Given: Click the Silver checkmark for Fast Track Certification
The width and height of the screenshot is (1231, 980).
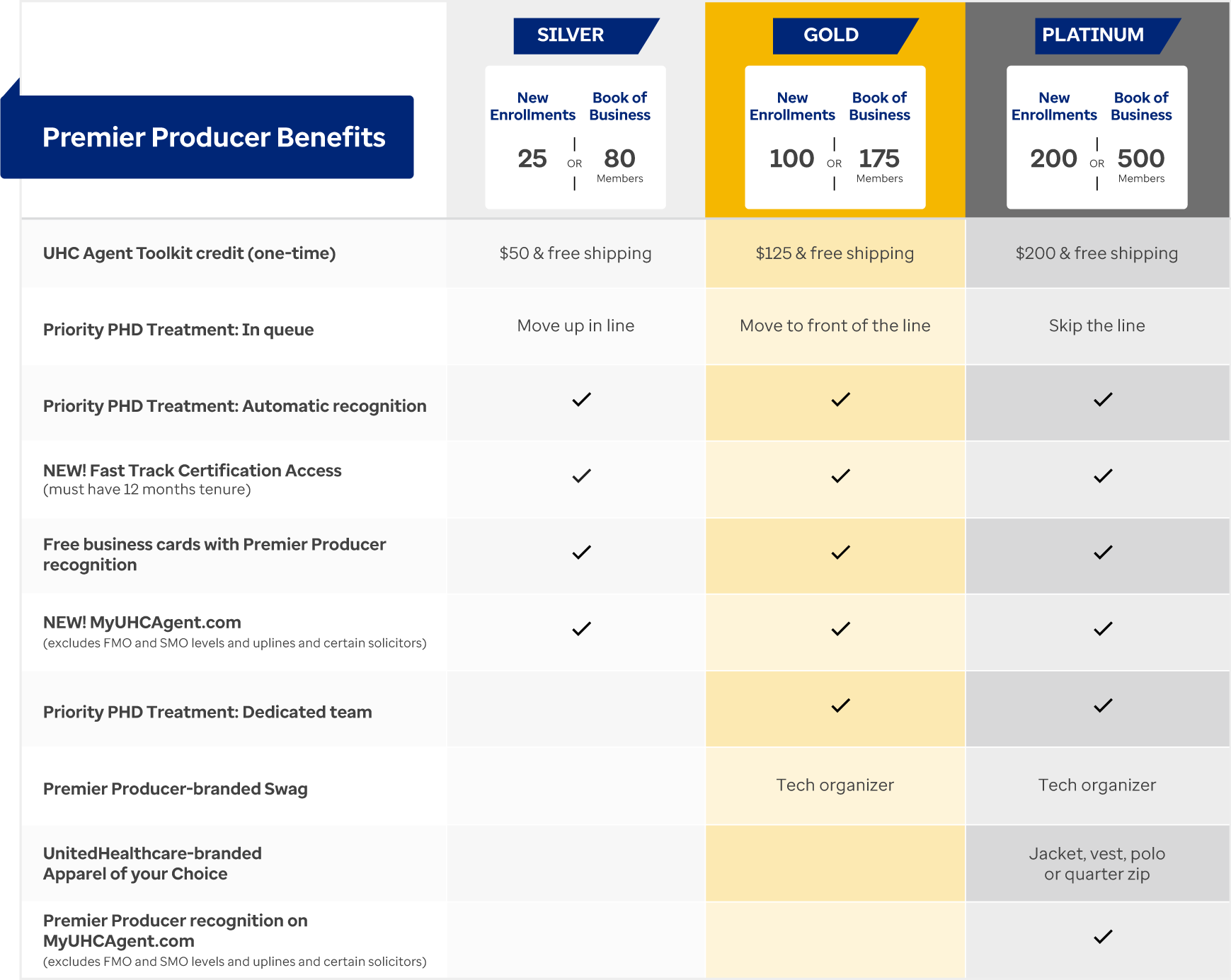Looking at the screenshot, I should [x=581, y=476].
